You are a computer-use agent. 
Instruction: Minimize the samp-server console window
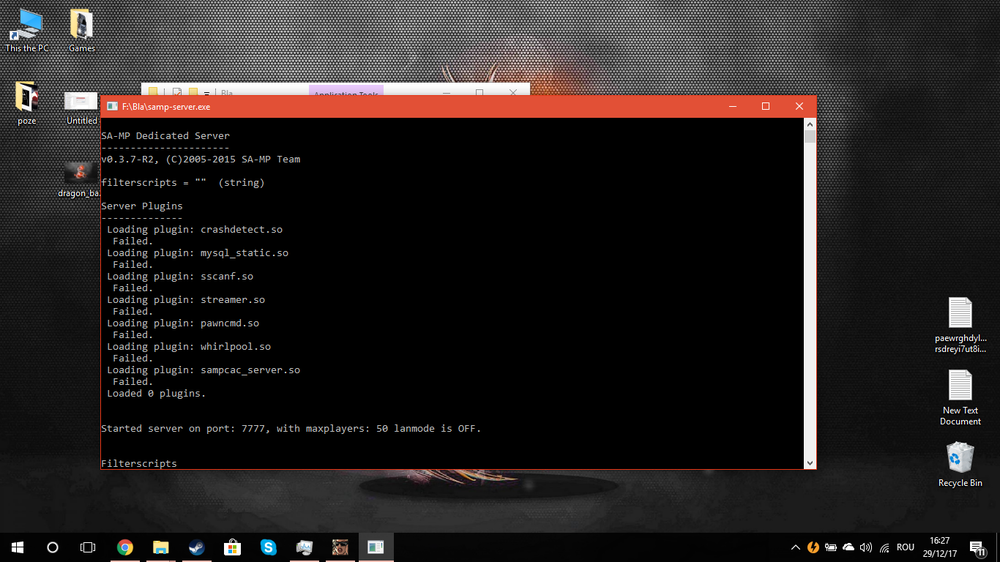(x=733, y=107)
